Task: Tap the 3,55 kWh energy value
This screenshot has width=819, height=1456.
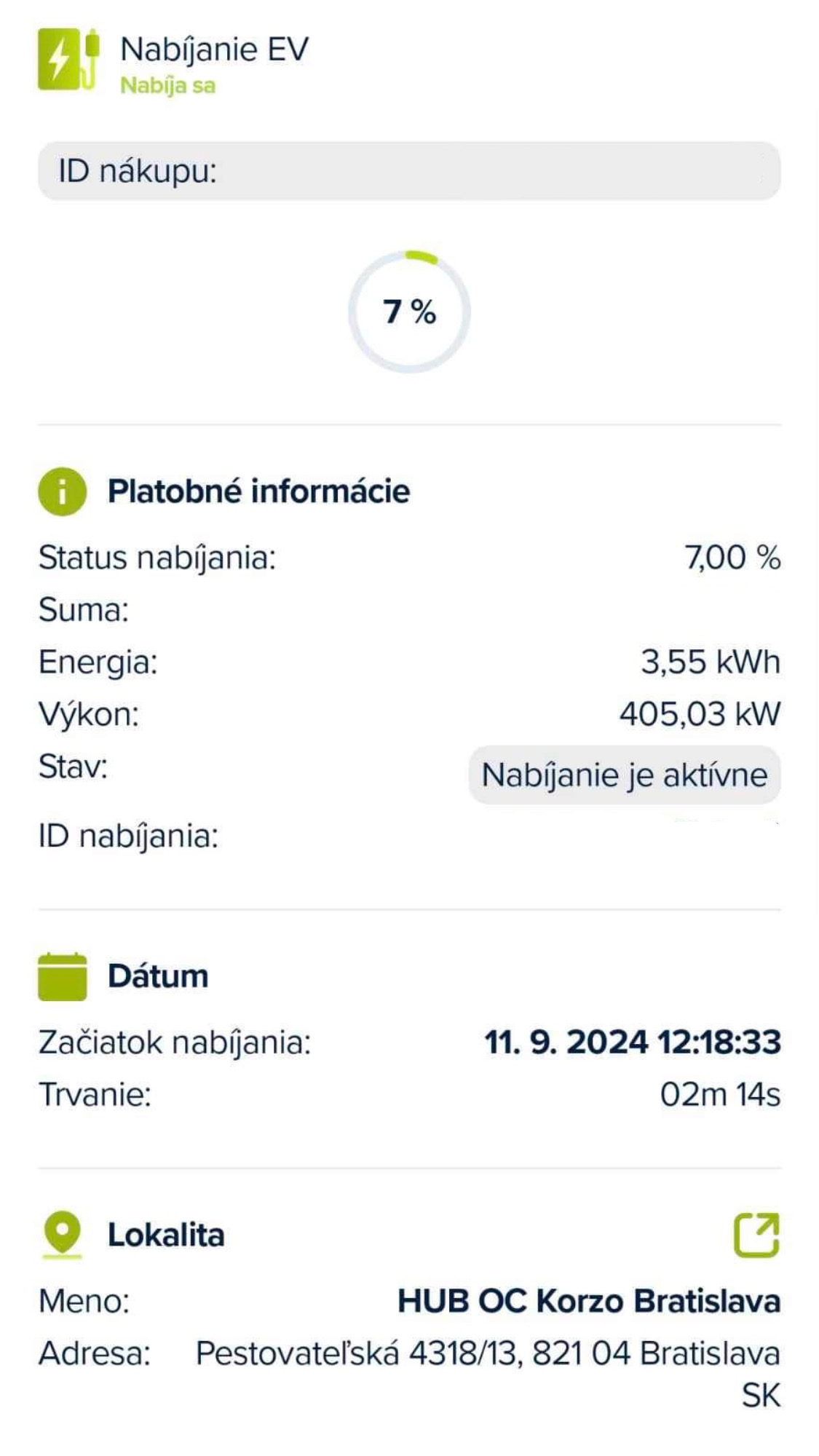Action: (x=711, y=662)
